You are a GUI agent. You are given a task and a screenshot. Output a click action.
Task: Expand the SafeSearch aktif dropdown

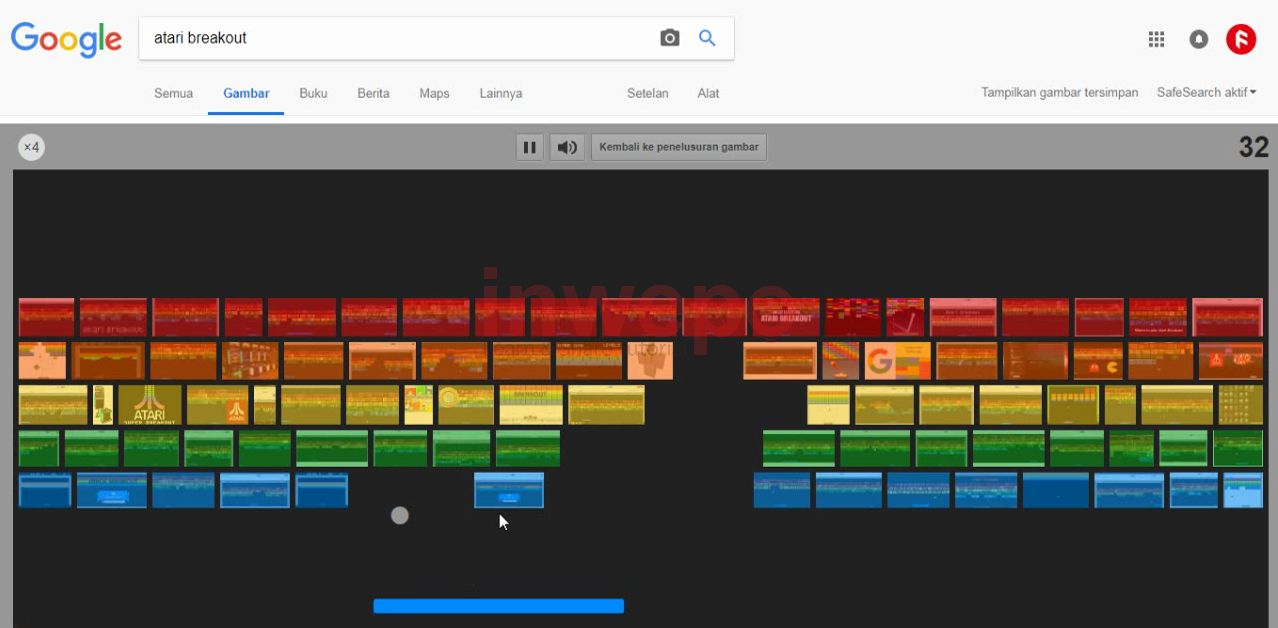click(x=1206, y=92)
